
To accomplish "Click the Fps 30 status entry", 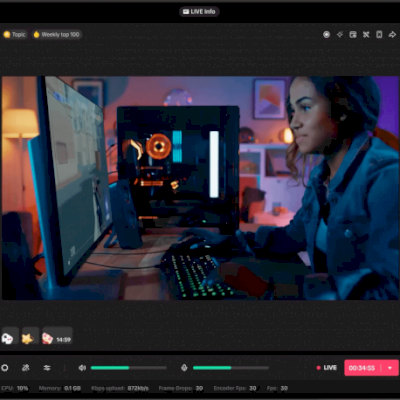I will pos(277,388).
